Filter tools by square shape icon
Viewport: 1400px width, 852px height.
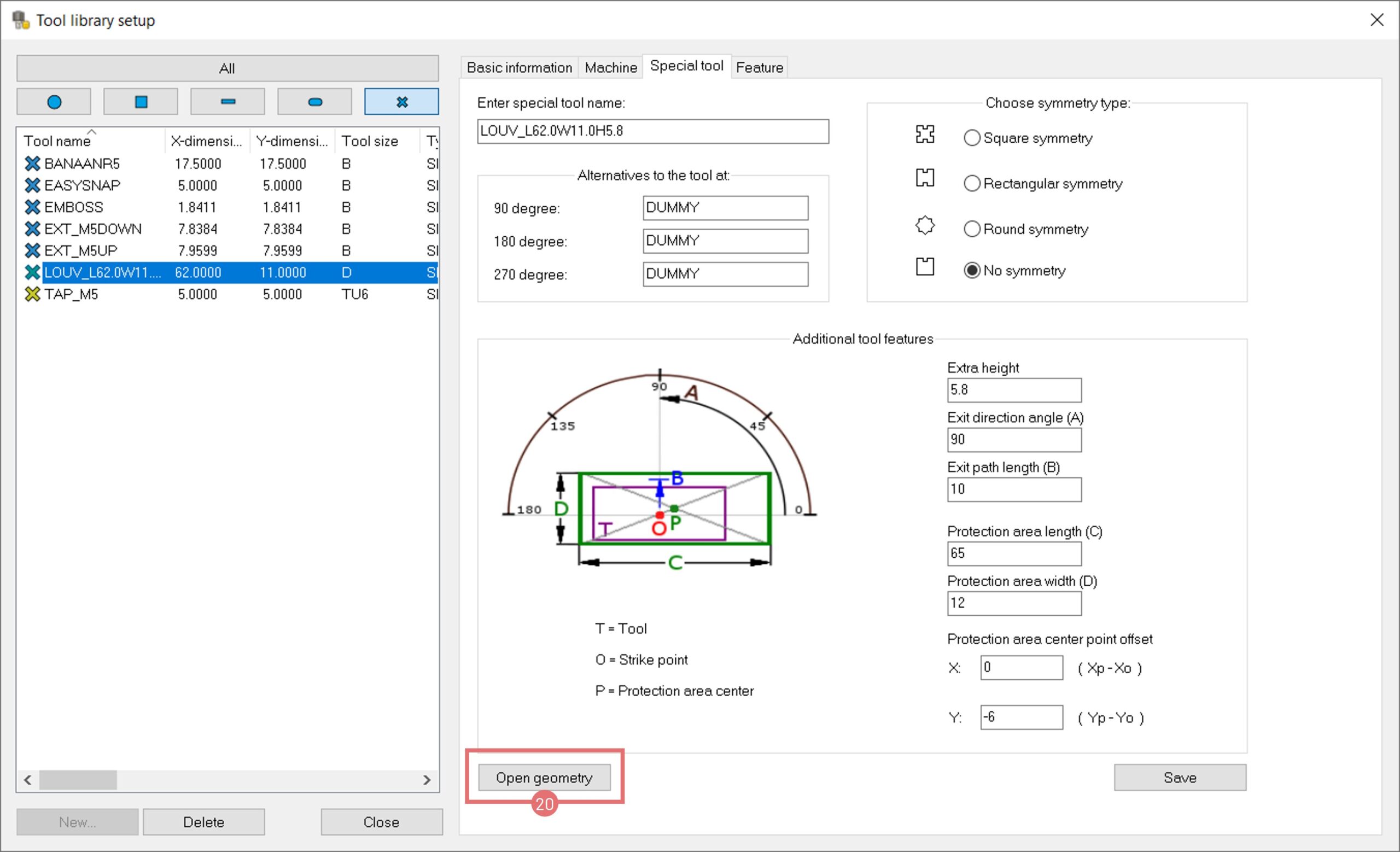141,102
